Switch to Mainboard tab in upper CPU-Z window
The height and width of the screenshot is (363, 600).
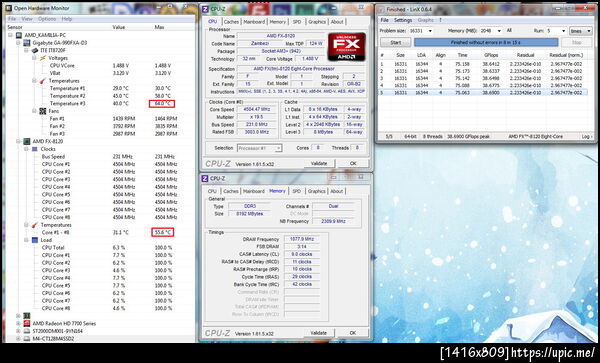pos(254,22)
